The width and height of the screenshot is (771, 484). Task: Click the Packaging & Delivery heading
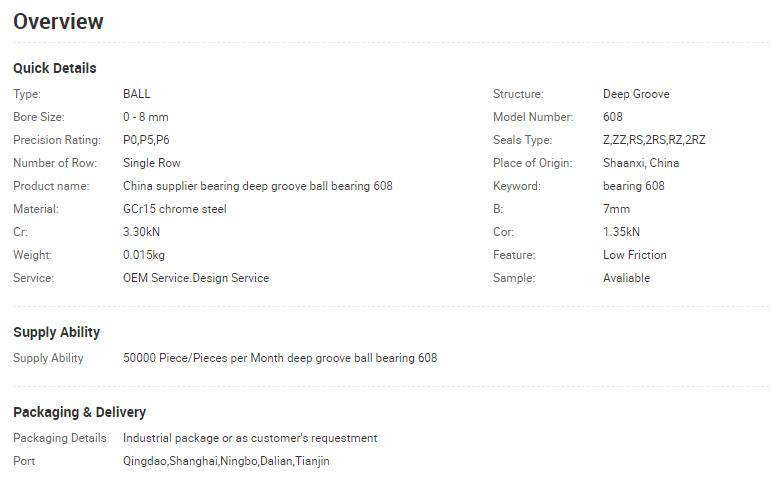tap(79, 412)
